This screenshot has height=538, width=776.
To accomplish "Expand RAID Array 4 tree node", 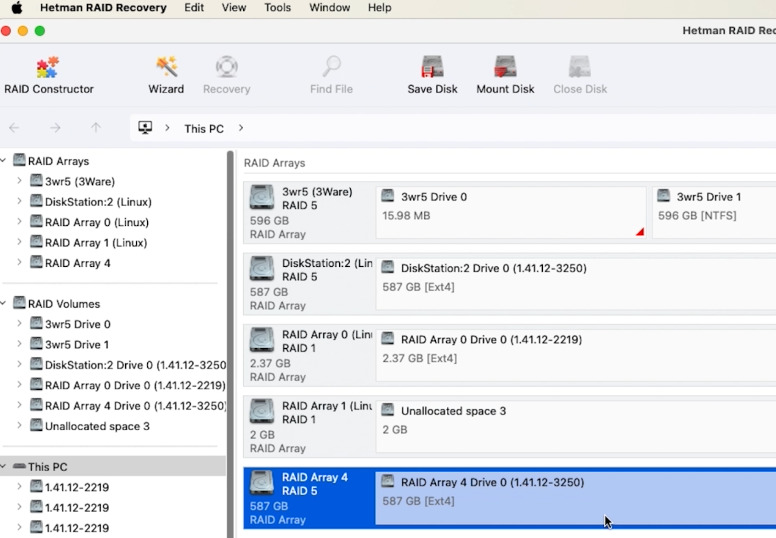I will coord(19,262).
